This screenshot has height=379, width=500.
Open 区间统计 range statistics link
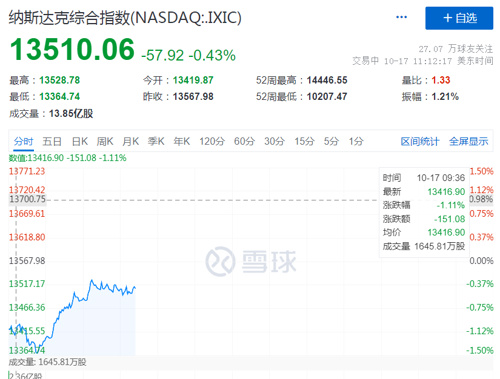420,141
